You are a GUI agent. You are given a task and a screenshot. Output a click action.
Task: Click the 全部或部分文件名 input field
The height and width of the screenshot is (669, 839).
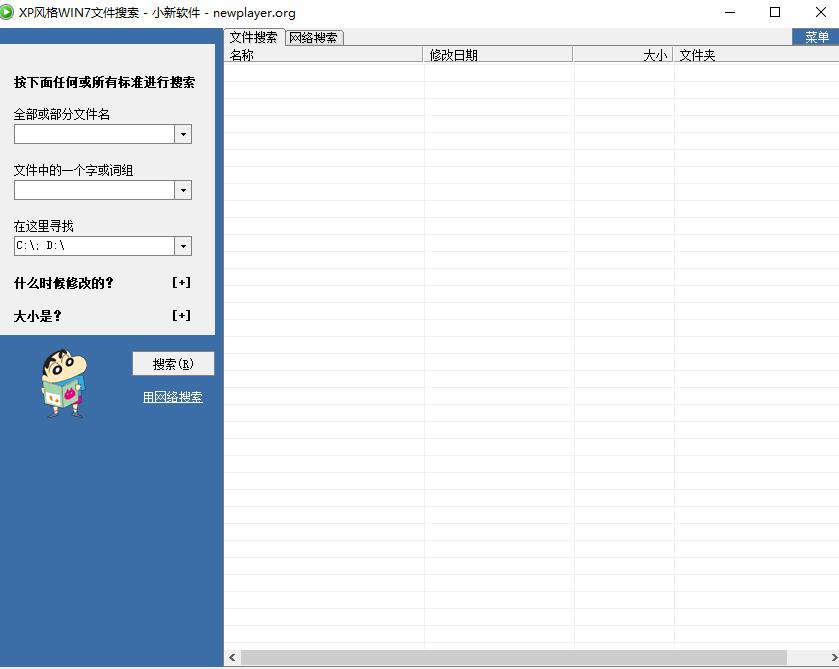(x=94, y=134)
